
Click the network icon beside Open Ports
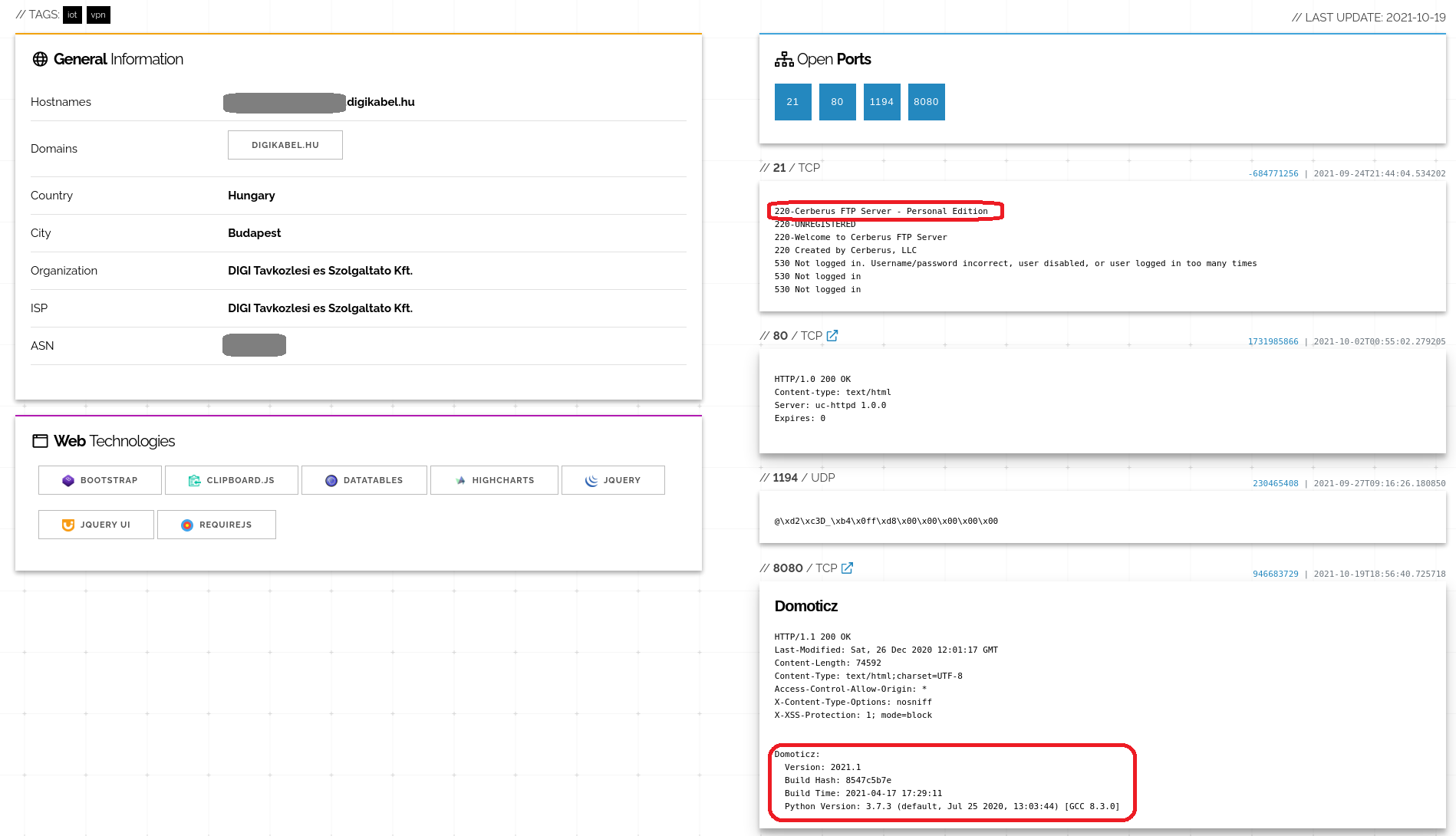click(784, 59)
